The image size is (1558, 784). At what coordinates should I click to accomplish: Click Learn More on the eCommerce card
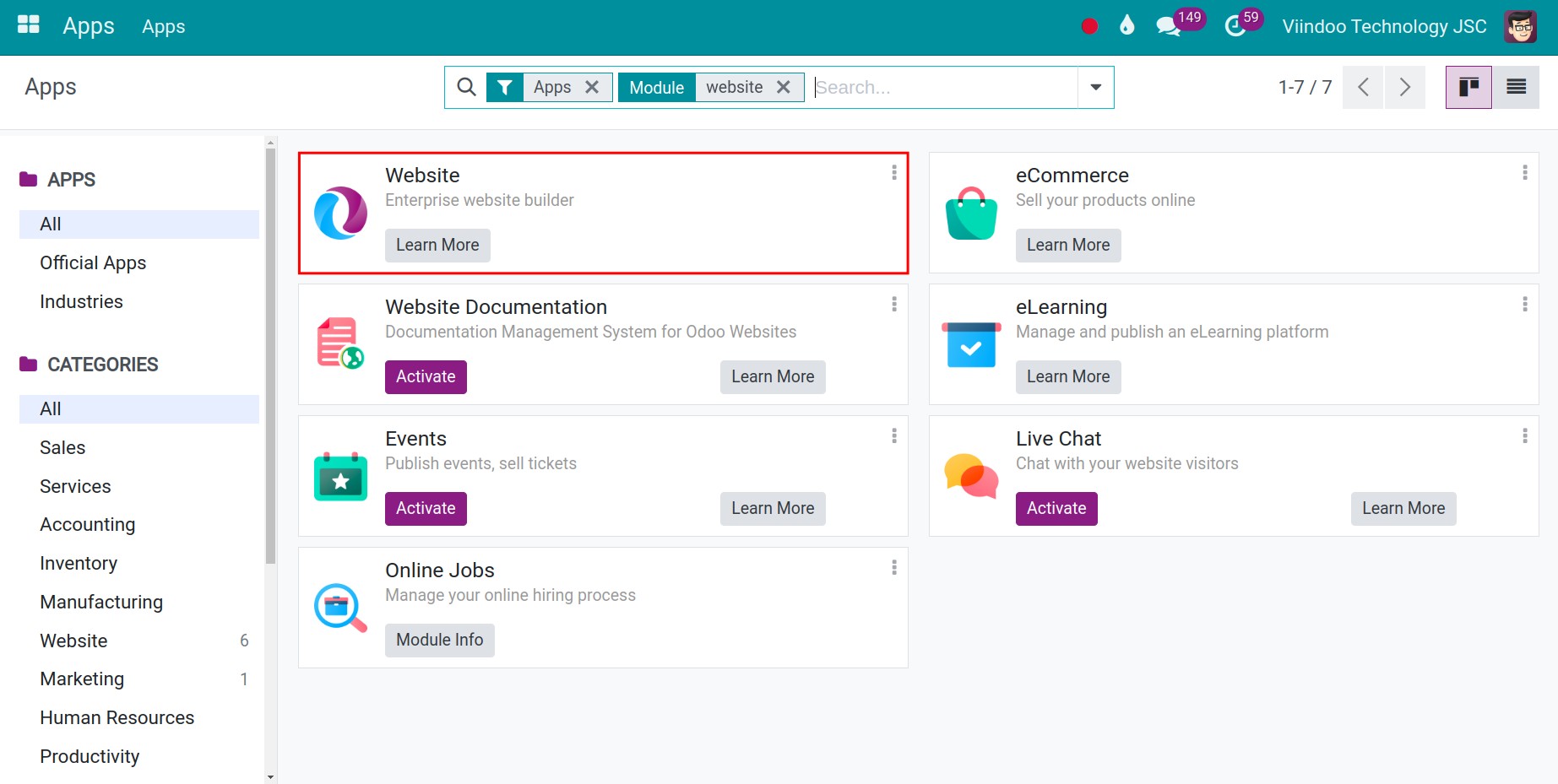point(1068,246)
